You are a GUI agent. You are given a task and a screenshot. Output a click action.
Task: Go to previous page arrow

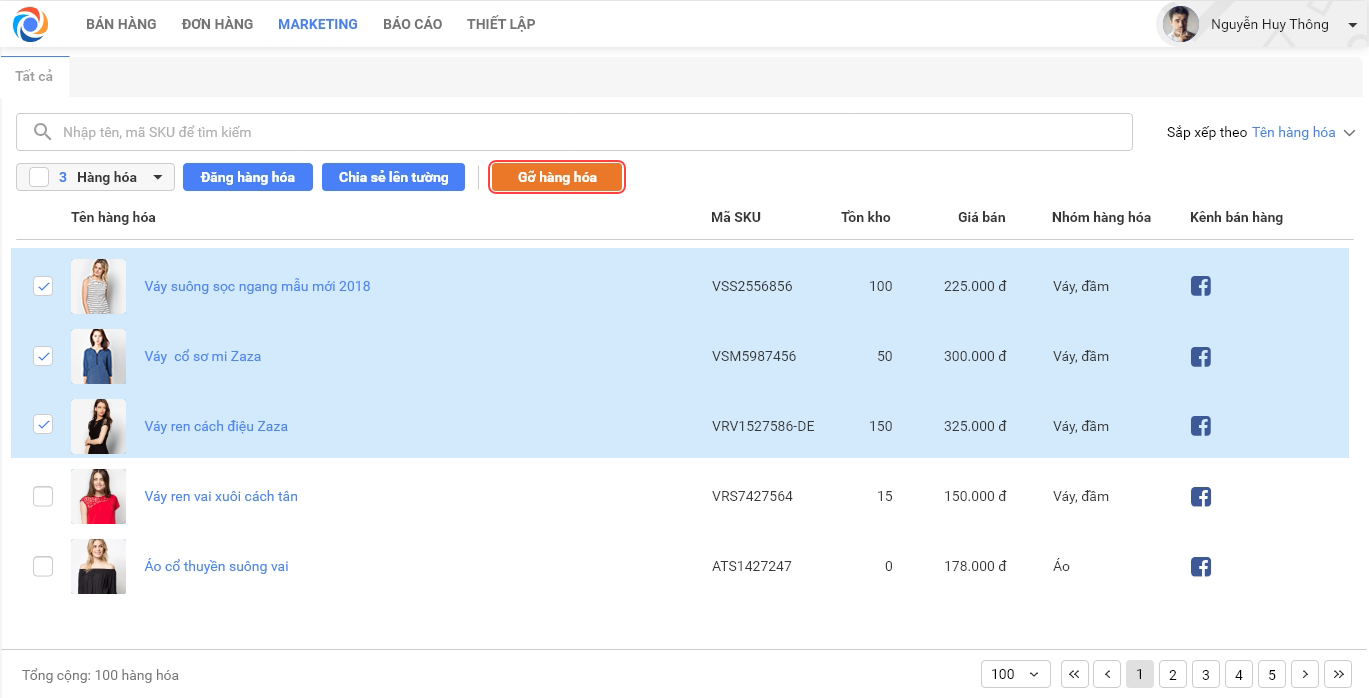(1107, 675)
